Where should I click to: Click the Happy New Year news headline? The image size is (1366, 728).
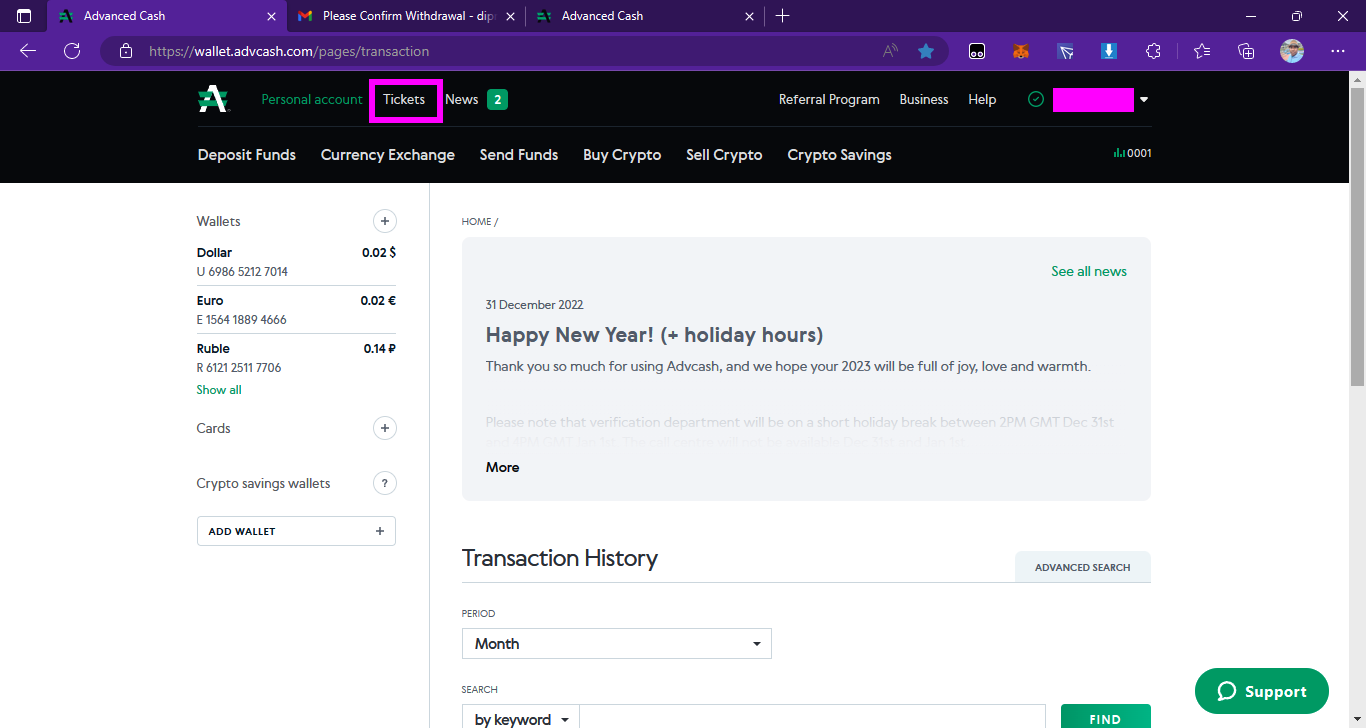pos(654,335)
